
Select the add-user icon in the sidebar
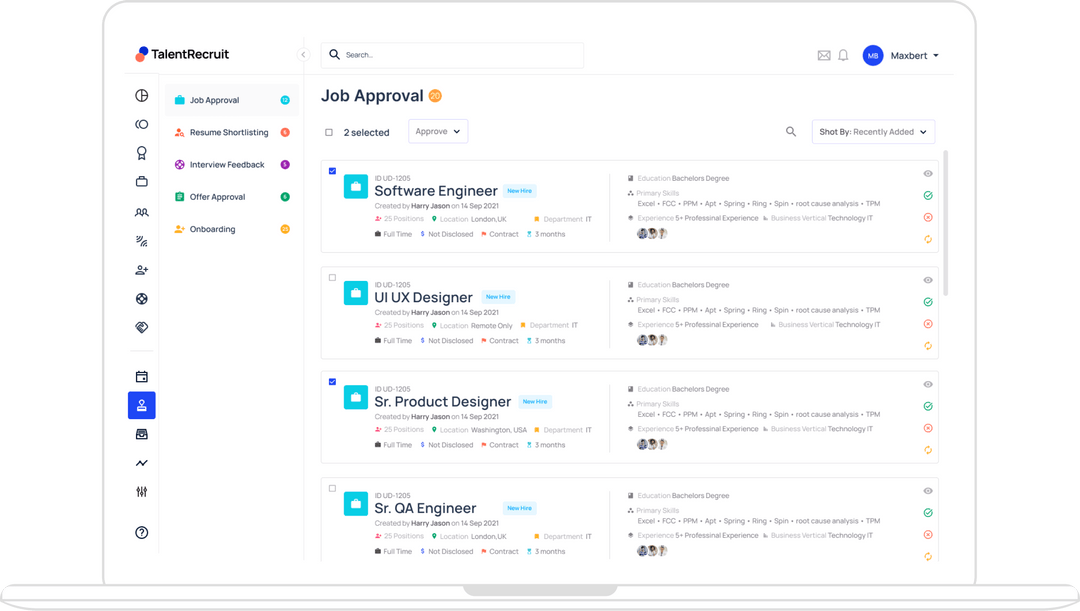click(141, 269)
